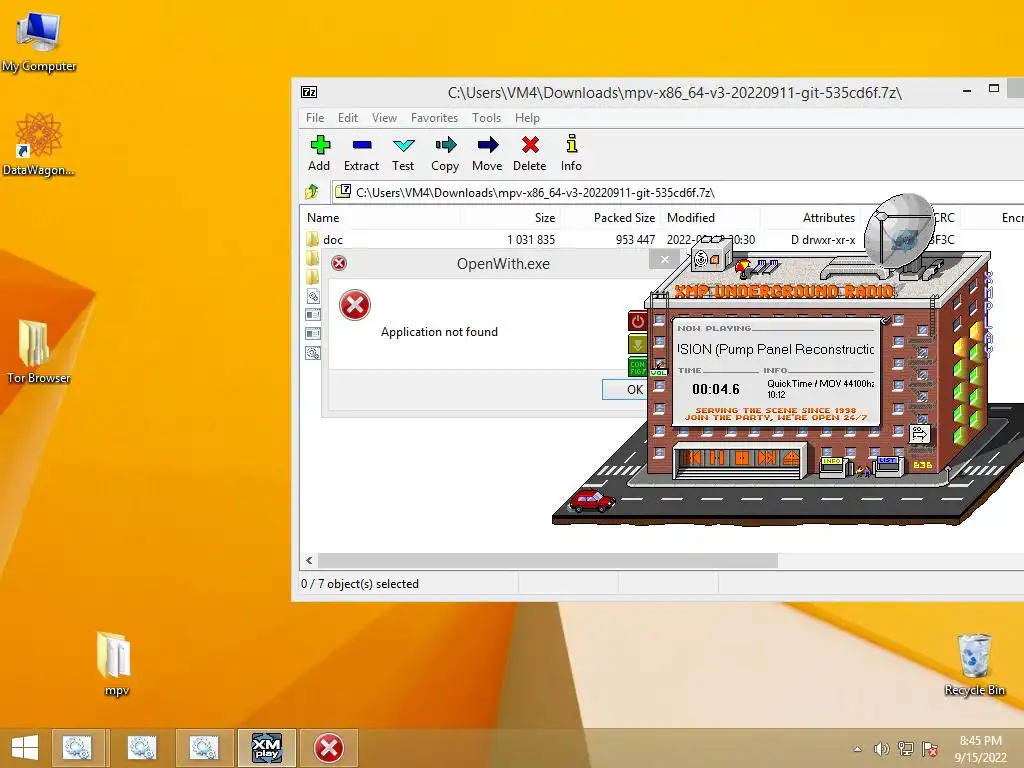This screenshot has height=768, width=1024.
Task: Open the Favorites menu in 7-Zip
Action: [x=434, y=118]
